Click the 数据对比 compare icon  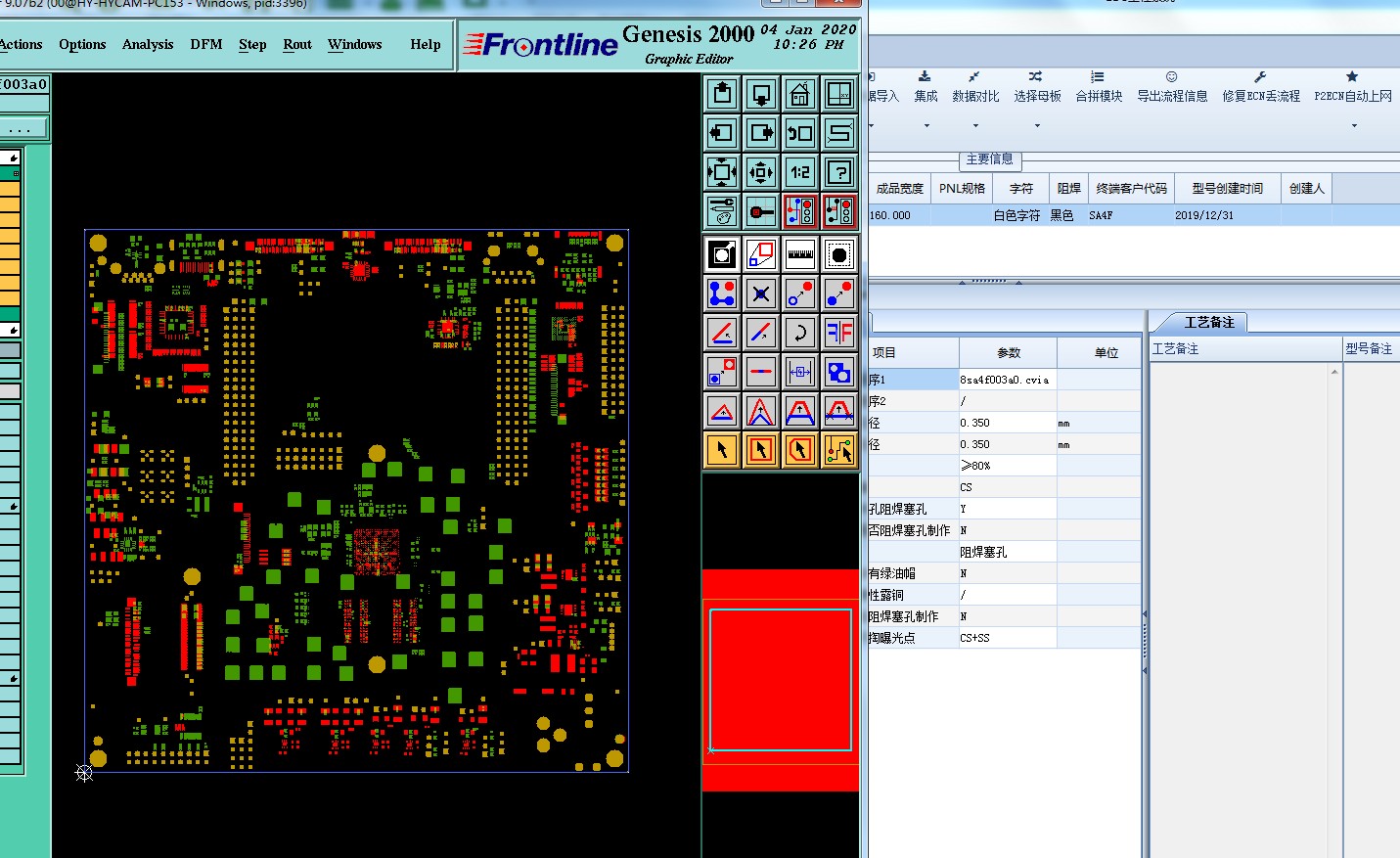[974, 76]
